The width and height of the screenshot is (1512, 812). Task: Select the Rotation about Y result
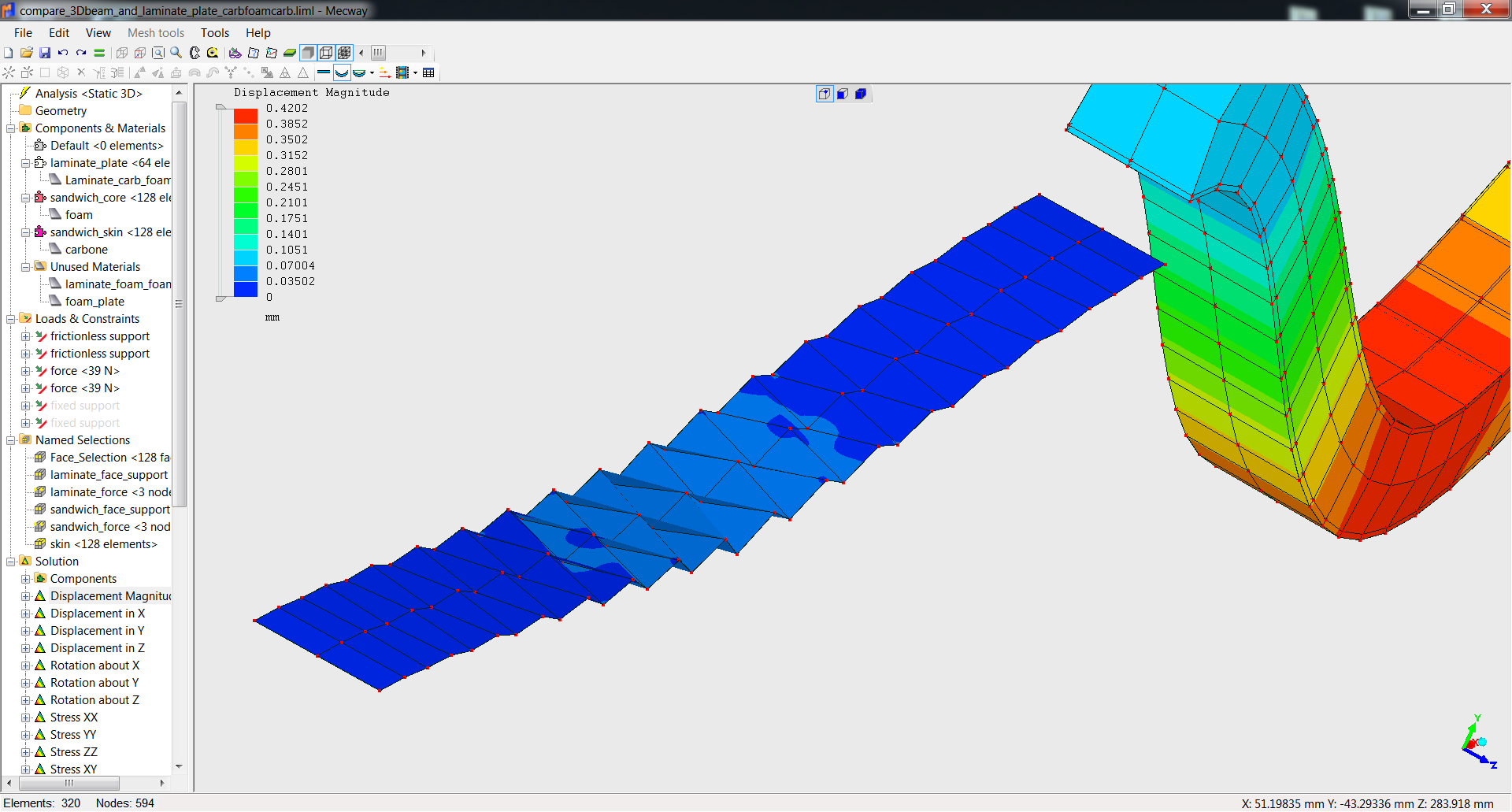pos(94,683)
